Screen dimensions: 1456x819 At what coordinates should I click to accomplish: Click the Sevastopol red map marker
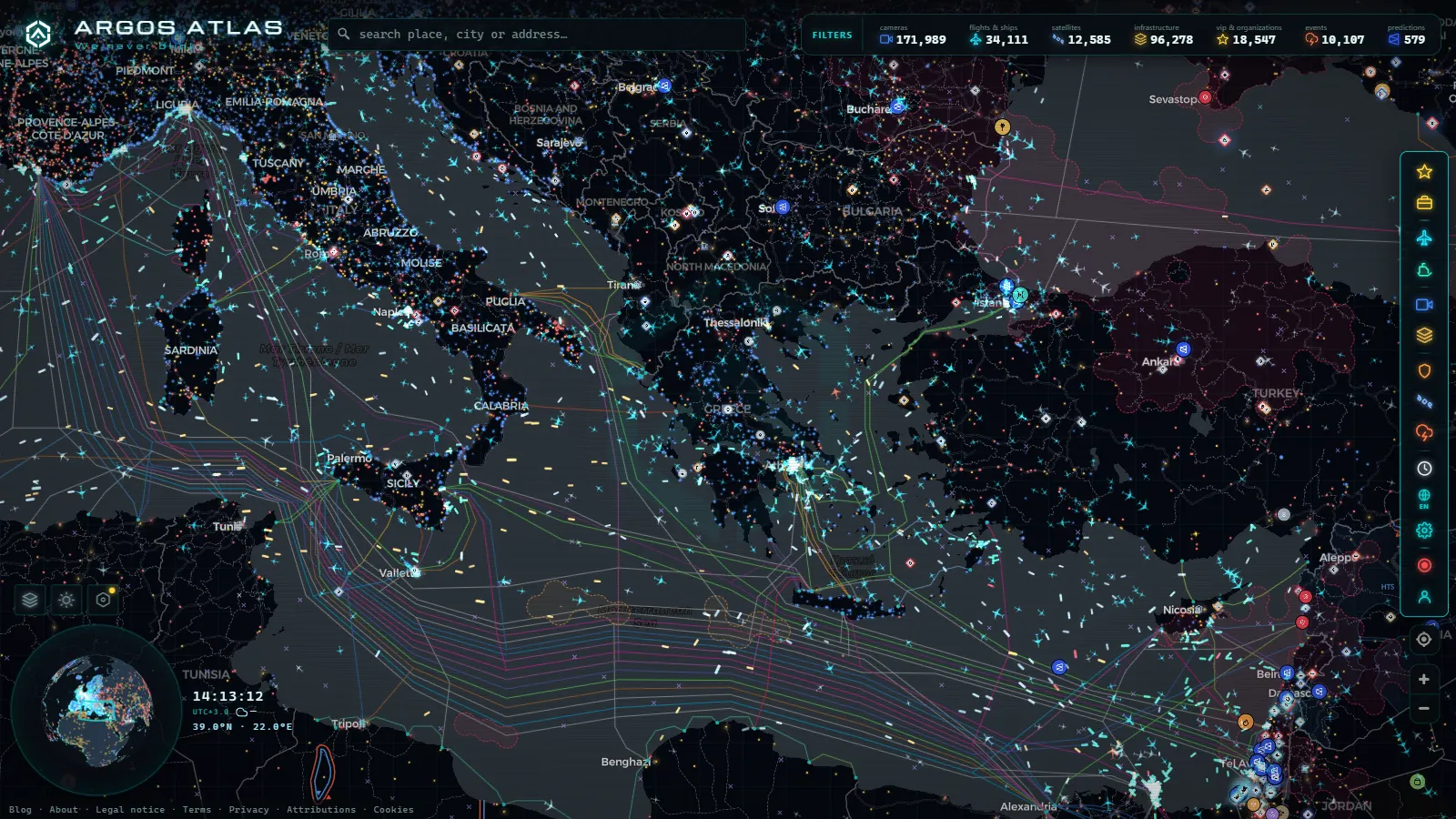(1205, 97)
